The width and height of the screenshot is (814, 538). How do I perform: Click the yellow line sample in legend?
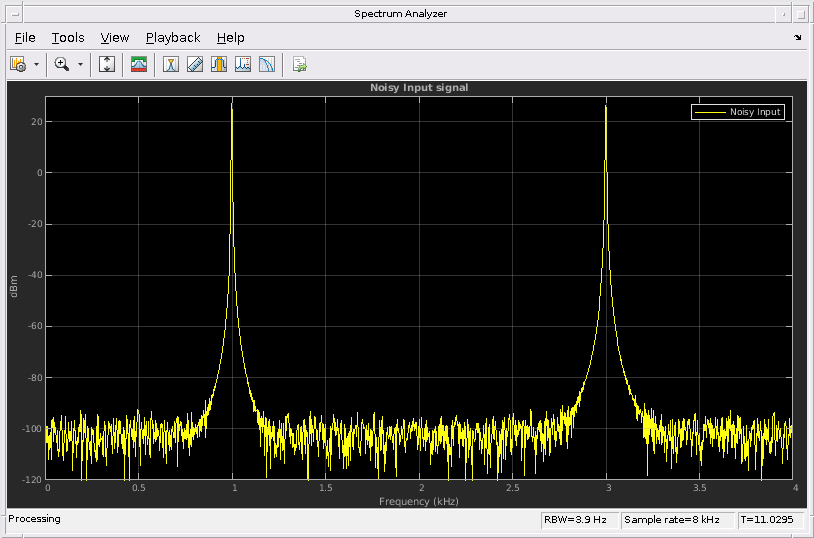tap(709, 112)
